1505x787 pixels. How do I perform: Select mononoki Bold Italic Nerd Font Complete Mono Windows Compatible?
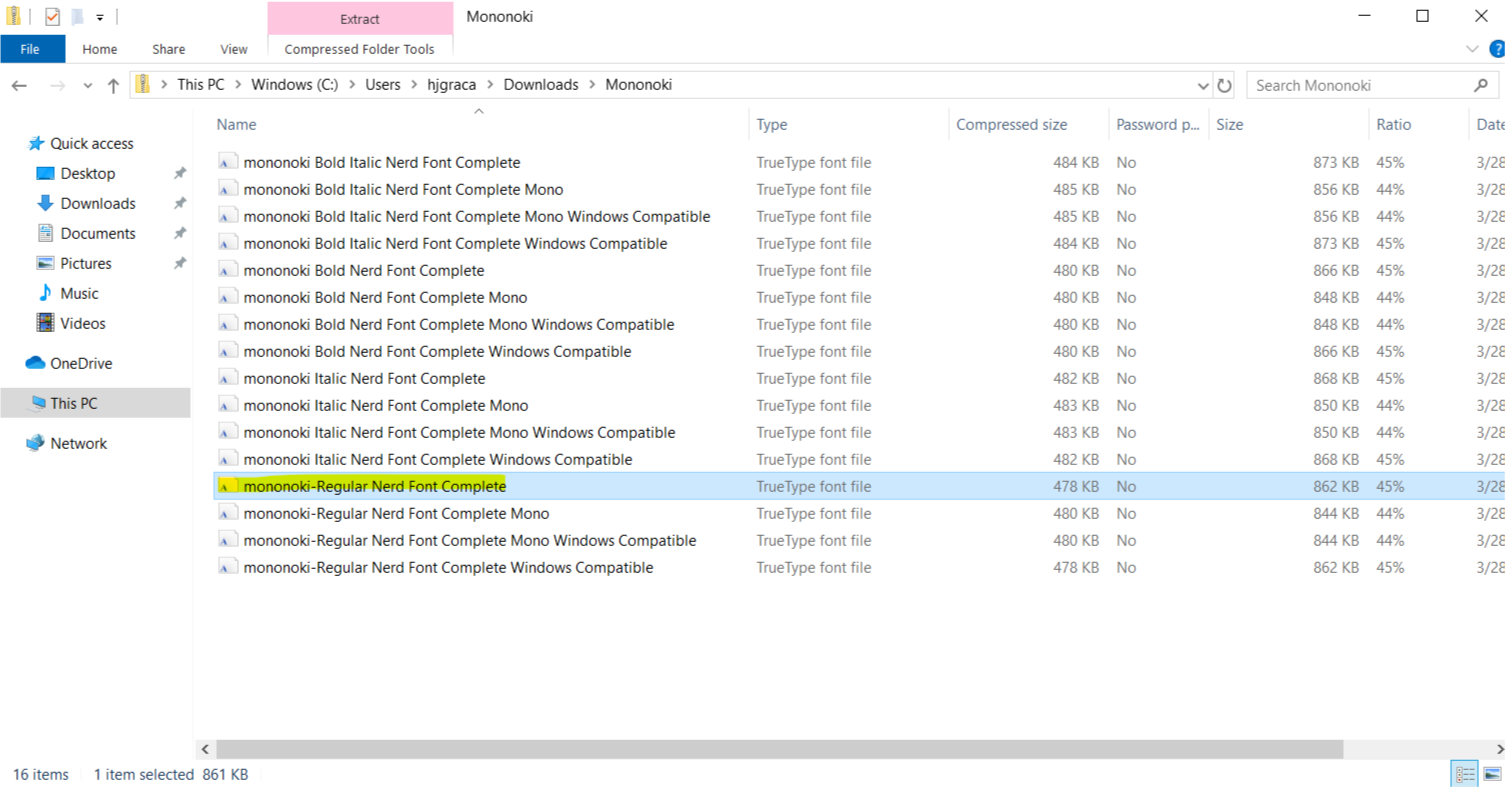coord(477,216)
